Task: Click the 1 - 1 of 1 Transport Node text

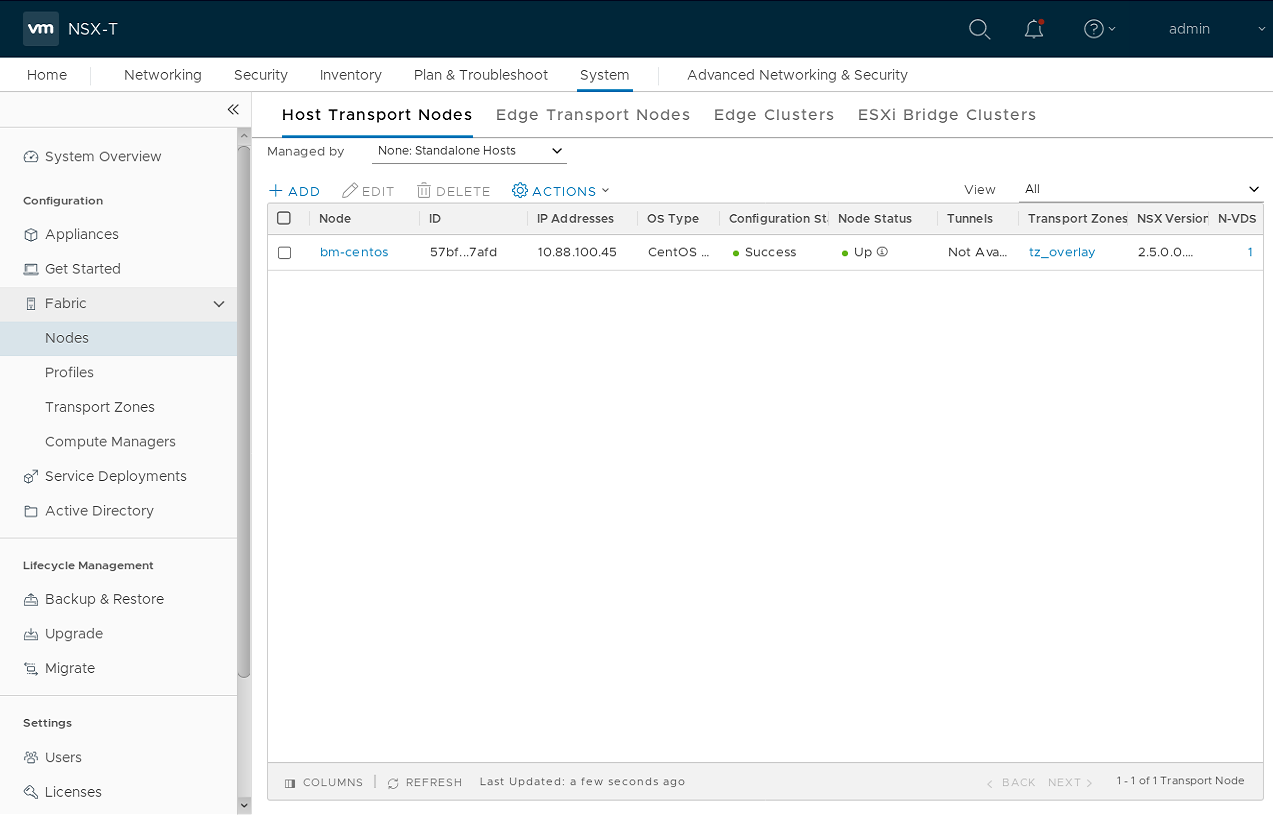Action: coord(1180,781)
